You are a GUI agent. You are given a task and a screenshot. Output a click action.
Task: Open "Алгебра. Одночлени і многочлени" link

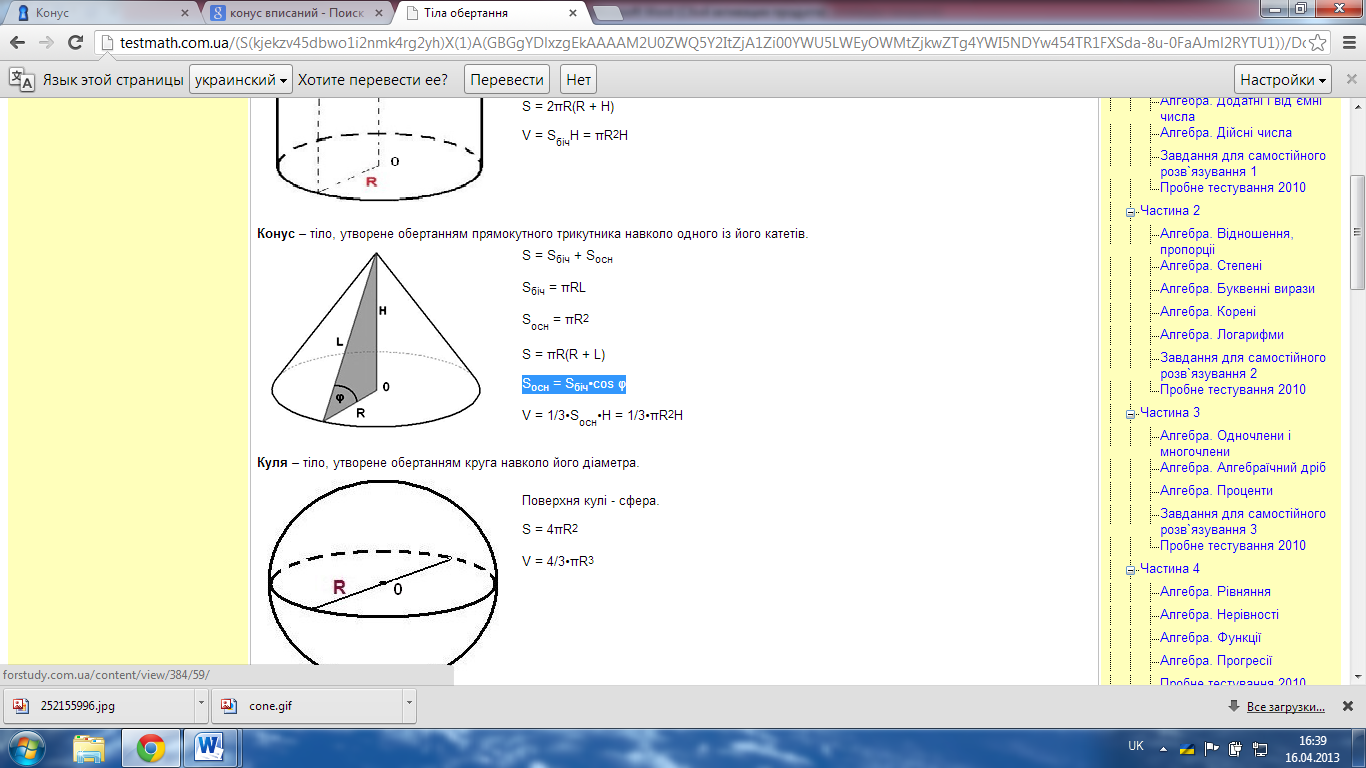click(1226, 444)
